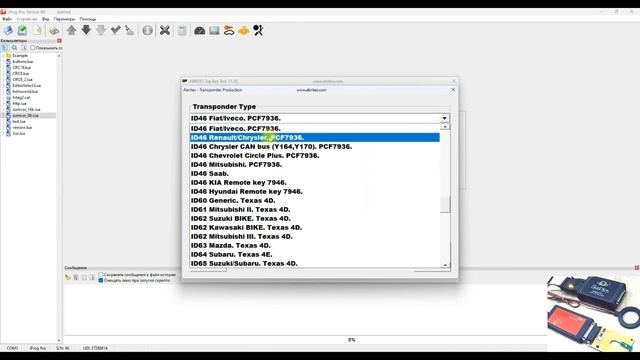Click the red car outline toolbar icon
This screenshot has height=360, width=640.
click(x=229, y=30)
